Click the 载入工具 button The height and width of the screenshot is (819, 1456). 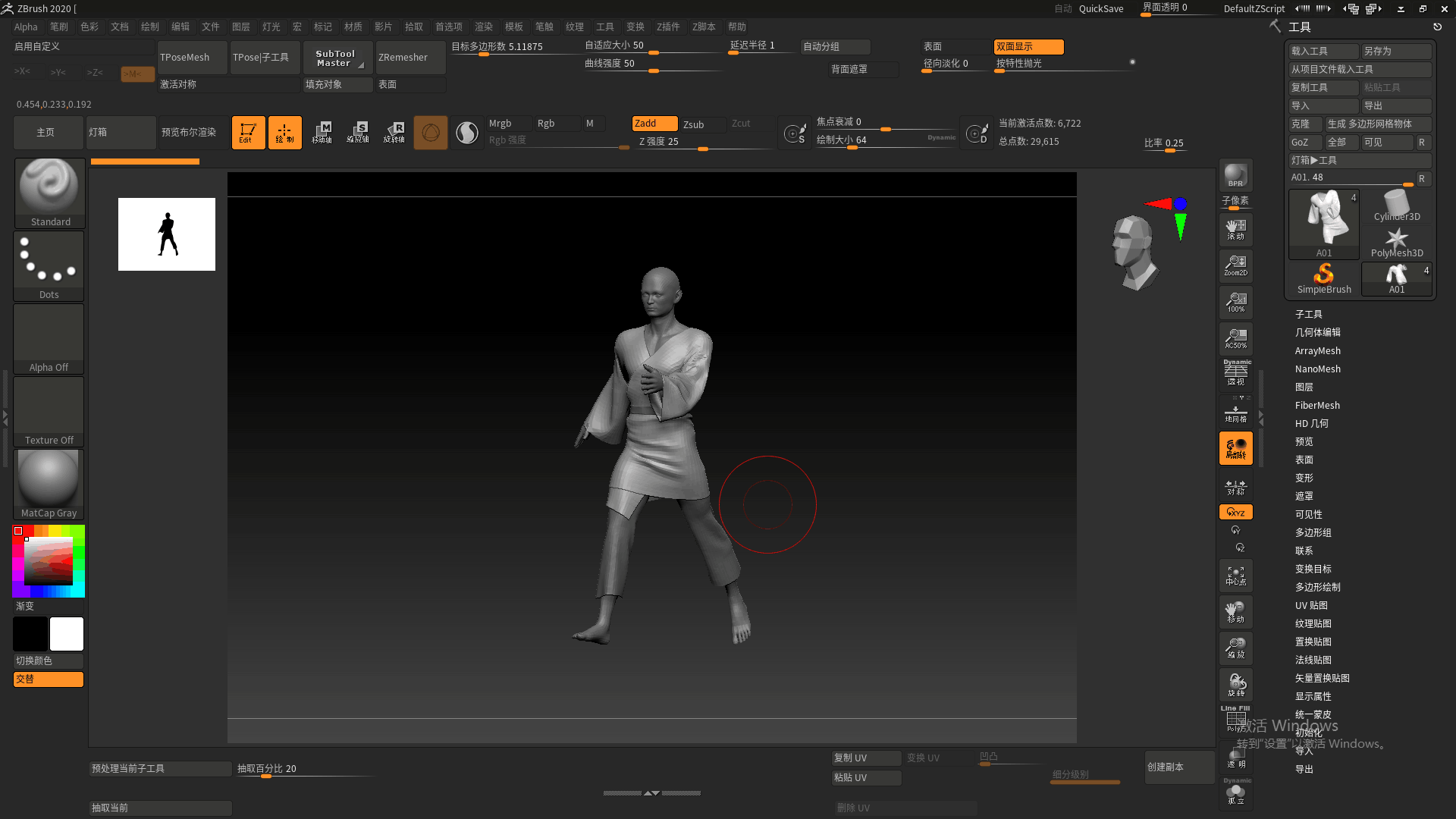click(x=1323, y=51)
